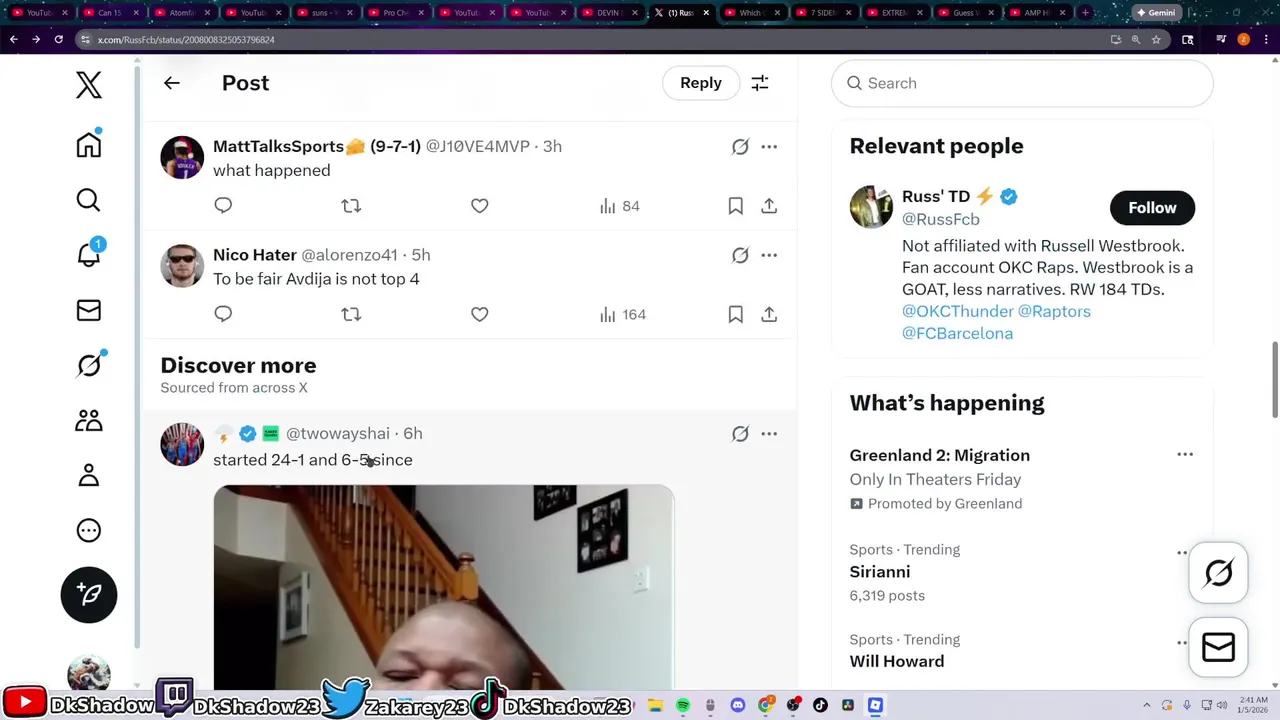
Task: Ask Grok about twowayshai post
Action: pos(740,434)
